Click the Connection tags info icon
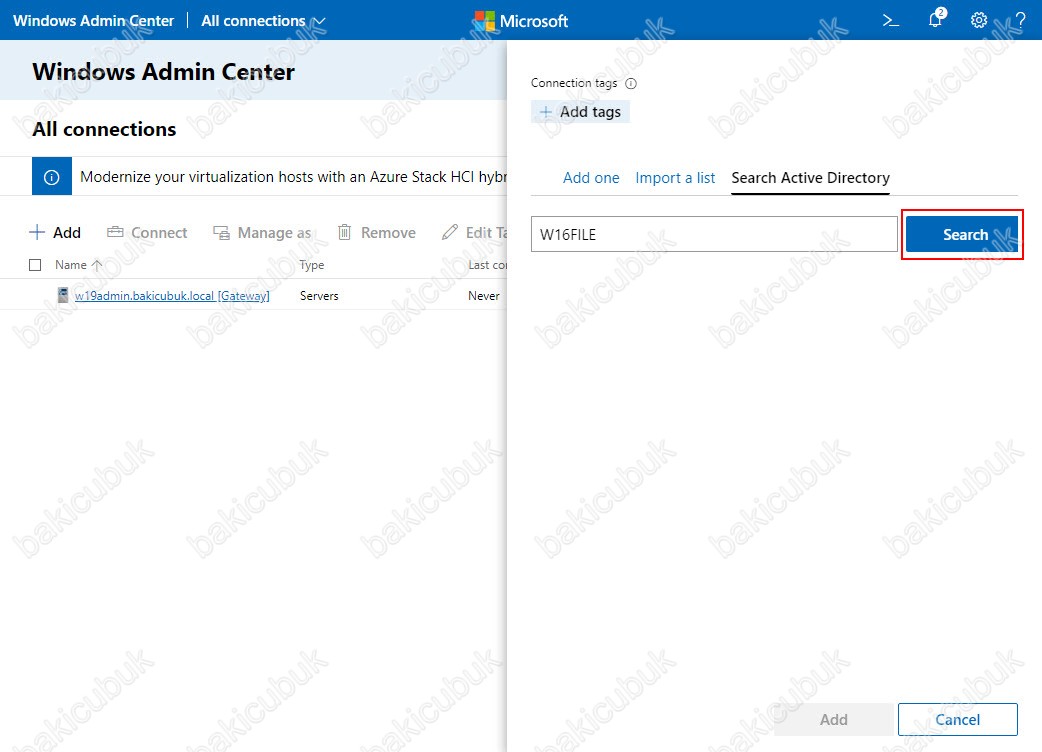Screen dimensions: 1042x752 631,83
